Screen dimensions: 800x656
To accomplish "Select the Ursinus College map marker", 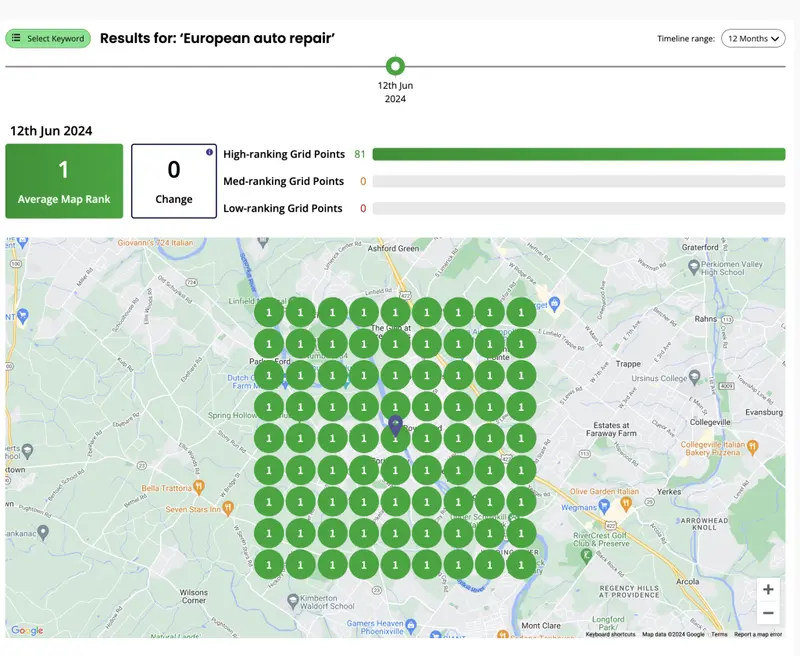I will (x=694, y=377).
